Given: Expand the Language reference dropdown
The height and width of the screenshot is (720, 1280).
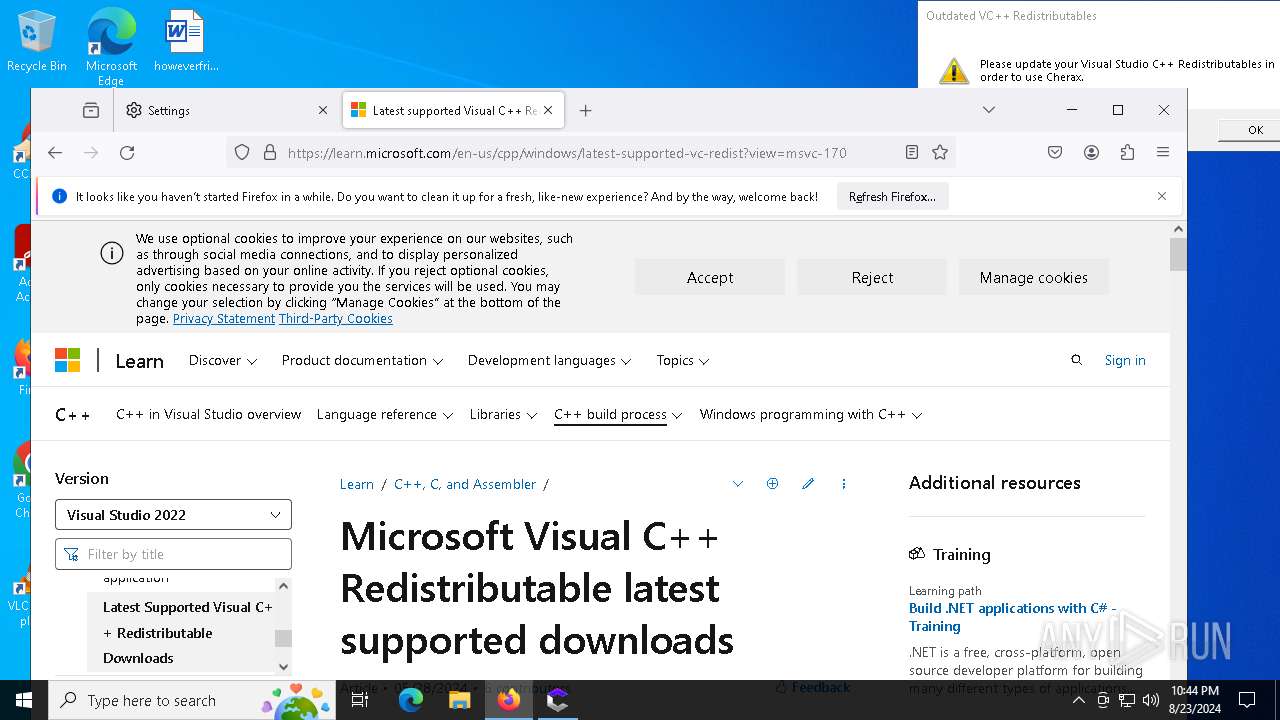Looking at the screenshot, I should click(385, 414).
